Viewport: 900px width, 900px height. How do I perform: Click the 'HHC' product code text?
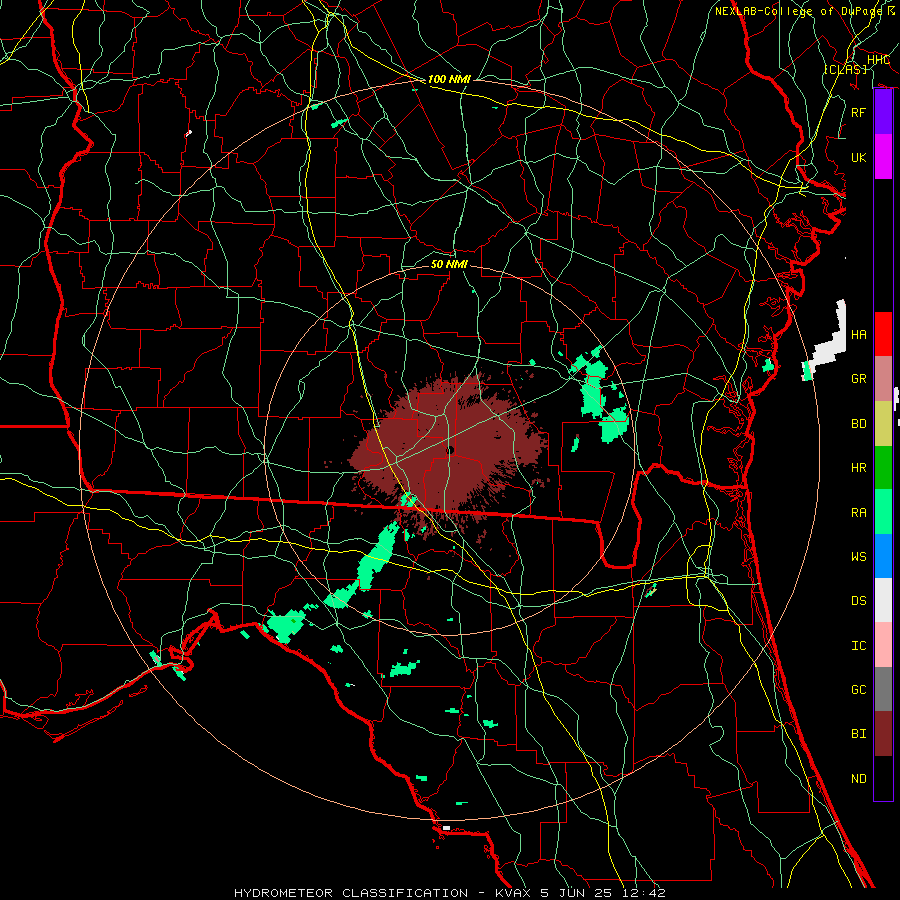(878, 60)
